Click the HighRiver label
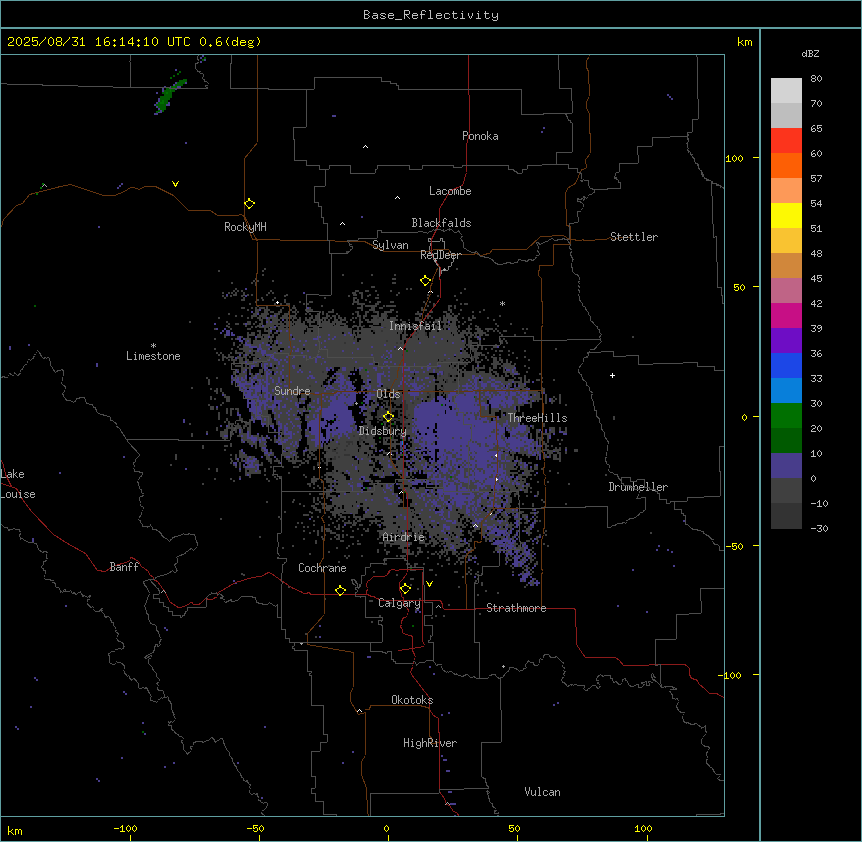The width and height of the screenshot is (862, 842). [x=430, y=743]
